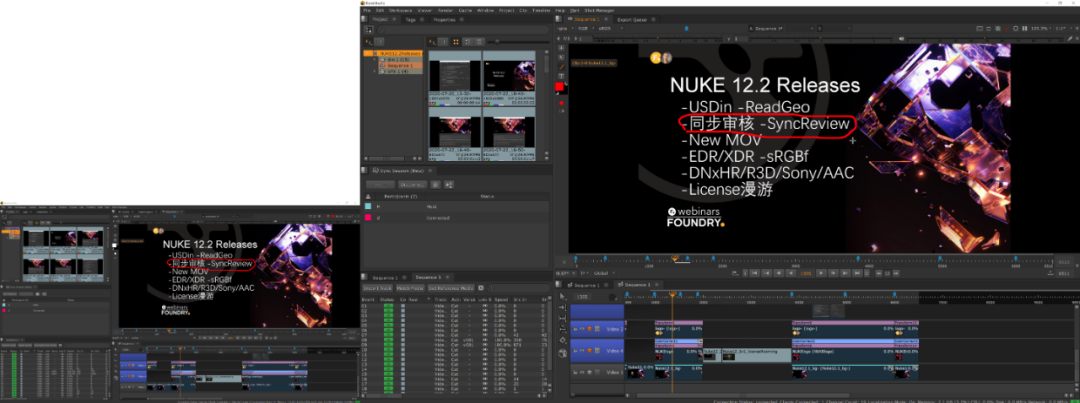Click the add participant icon in Sync Session
This screenshot has width=1080, height=403.
click(x=449, y=185)
